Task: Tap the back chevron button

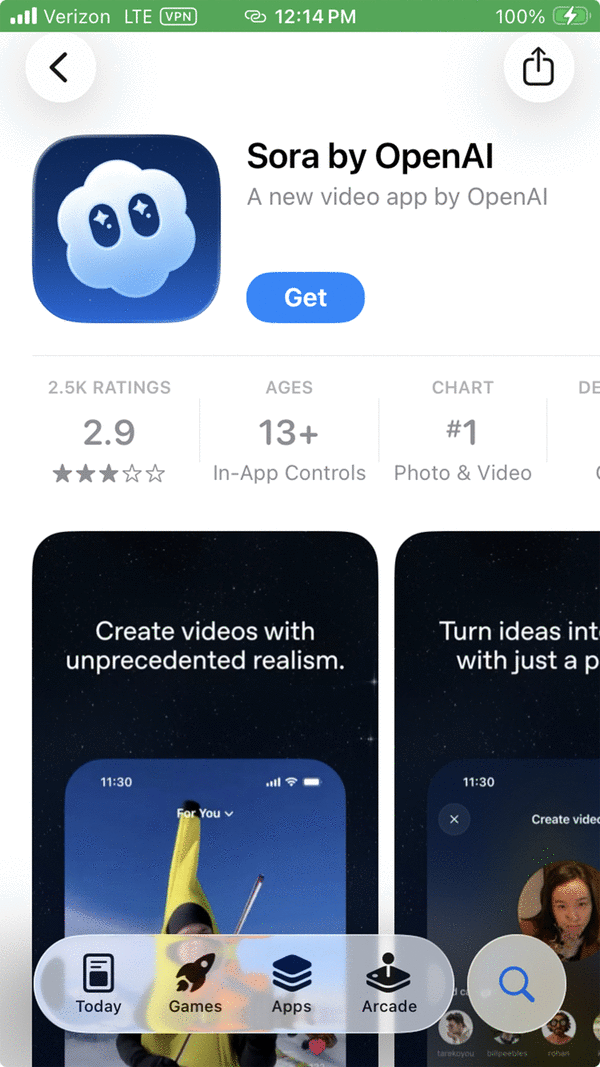Action: point(60,67)
